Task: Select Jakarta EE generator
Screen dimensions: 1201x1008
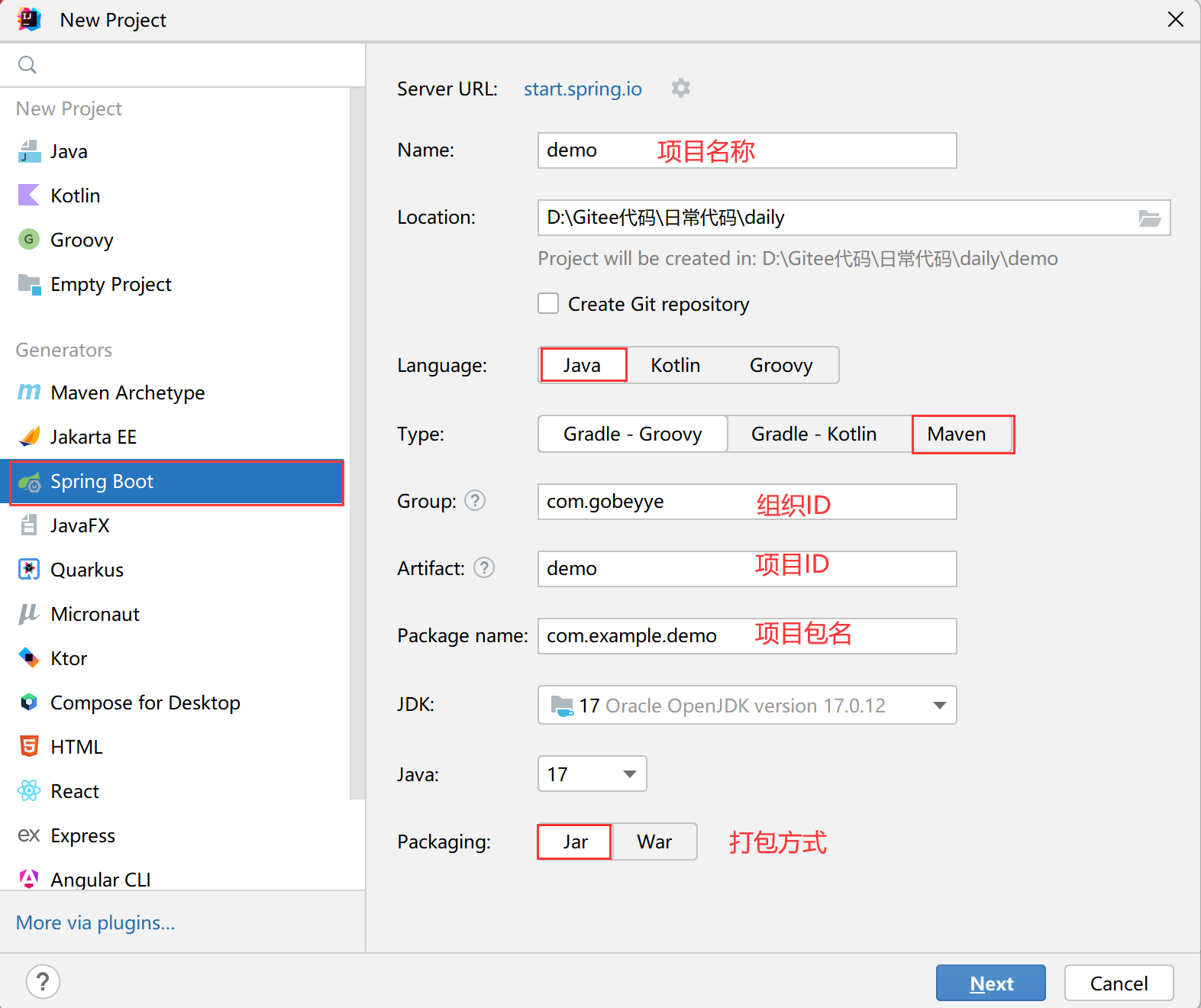Action: click(175, 437)
